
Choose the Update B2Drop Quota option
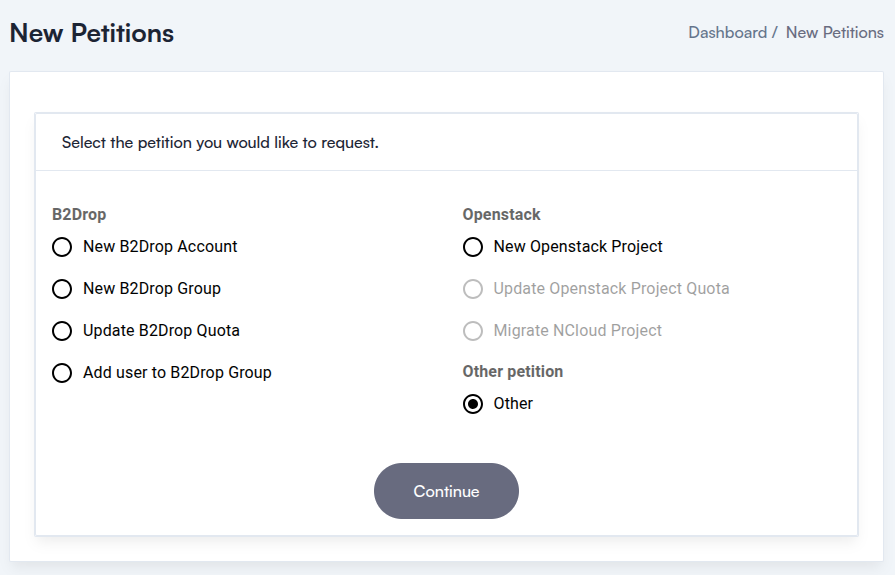tap(62, 331)
